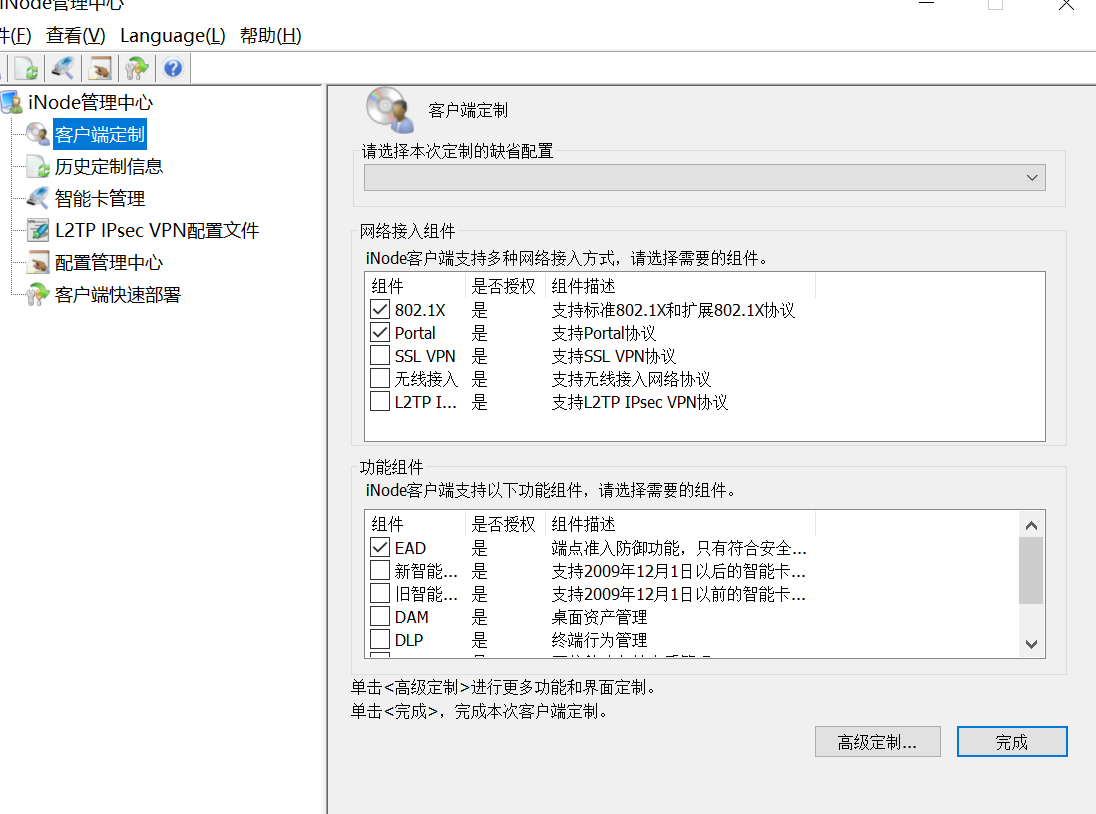Open help via the question mark icon
This screenshot has width=1096, height=814.
tap(173, 68)
